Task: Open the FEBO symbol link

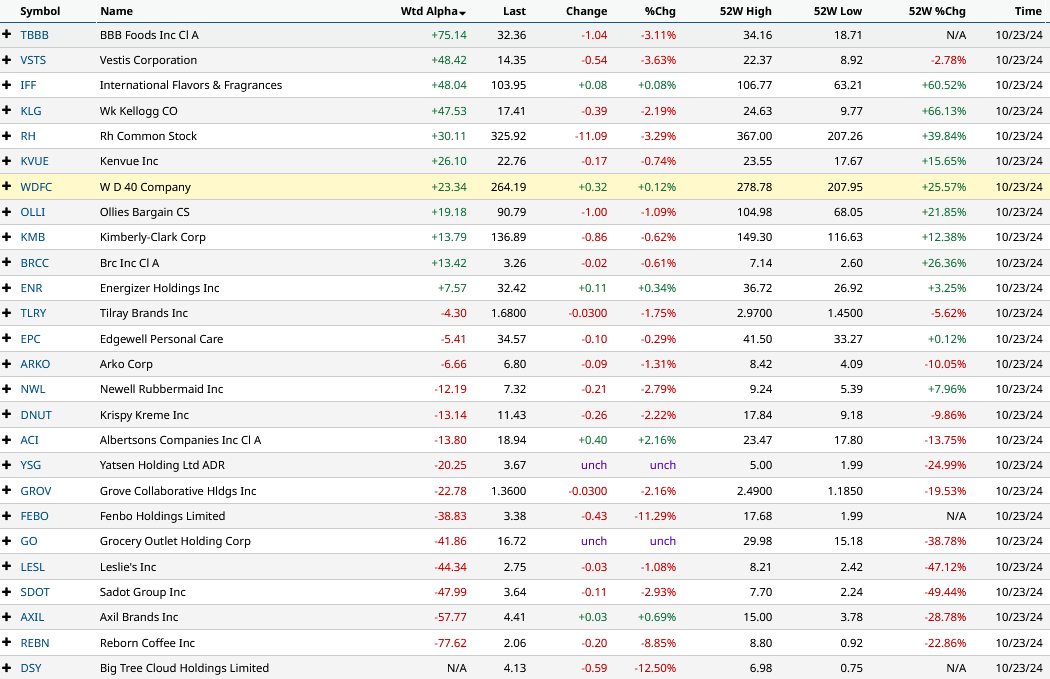Action: 34,516
